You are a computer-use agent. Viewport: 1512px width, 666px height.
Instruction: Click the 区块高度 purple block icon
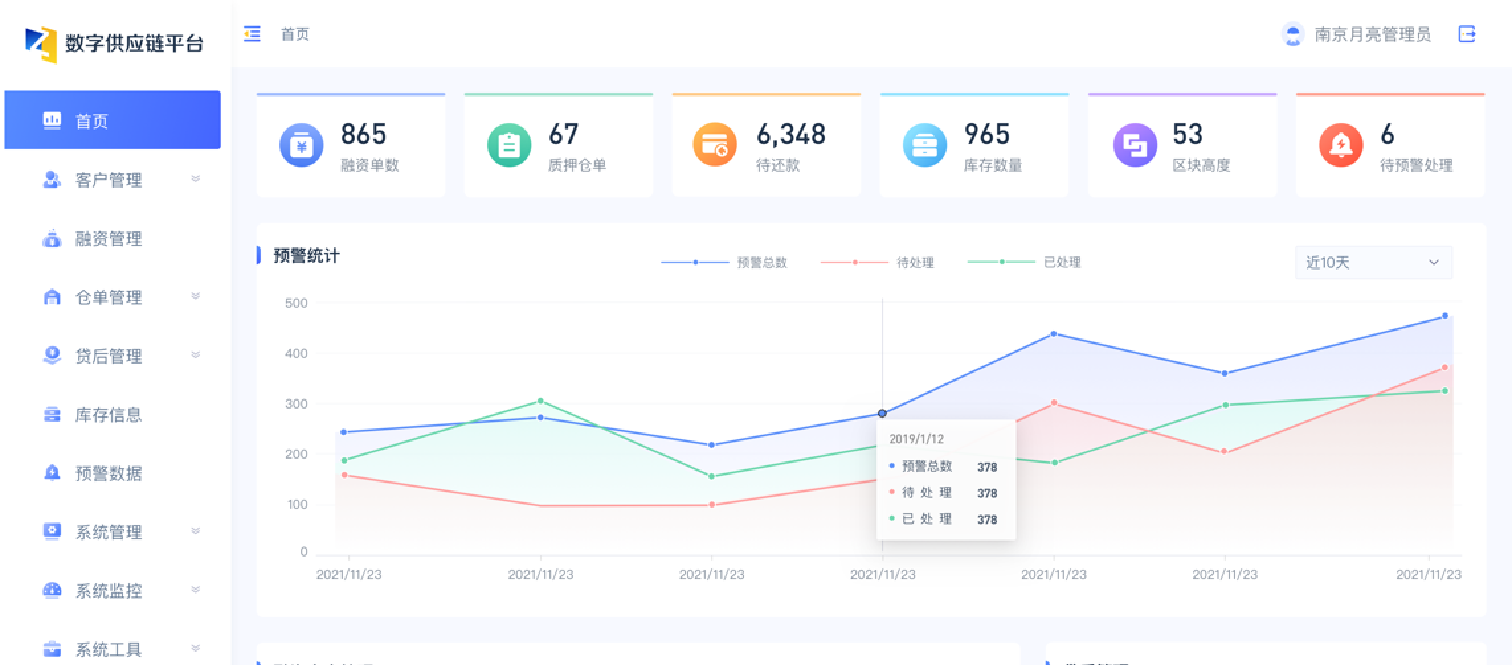coord(1134,146)
